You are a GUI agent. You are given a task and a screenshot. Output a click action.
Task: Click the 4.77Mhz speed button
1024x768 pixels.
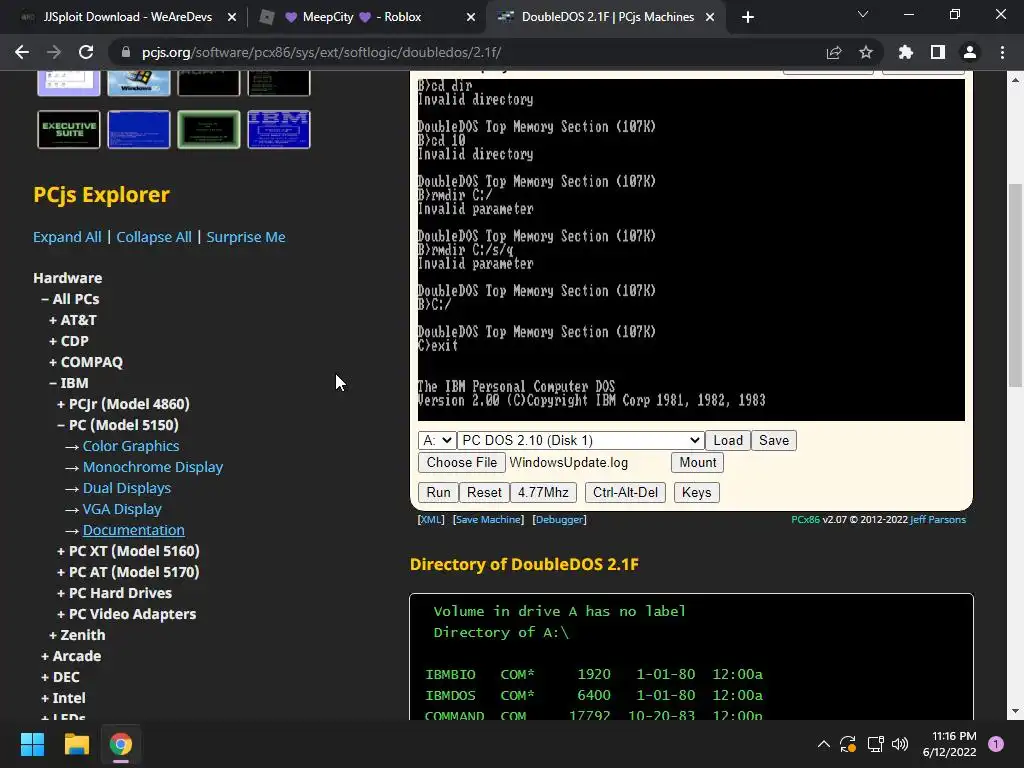[x=543, y=492]
